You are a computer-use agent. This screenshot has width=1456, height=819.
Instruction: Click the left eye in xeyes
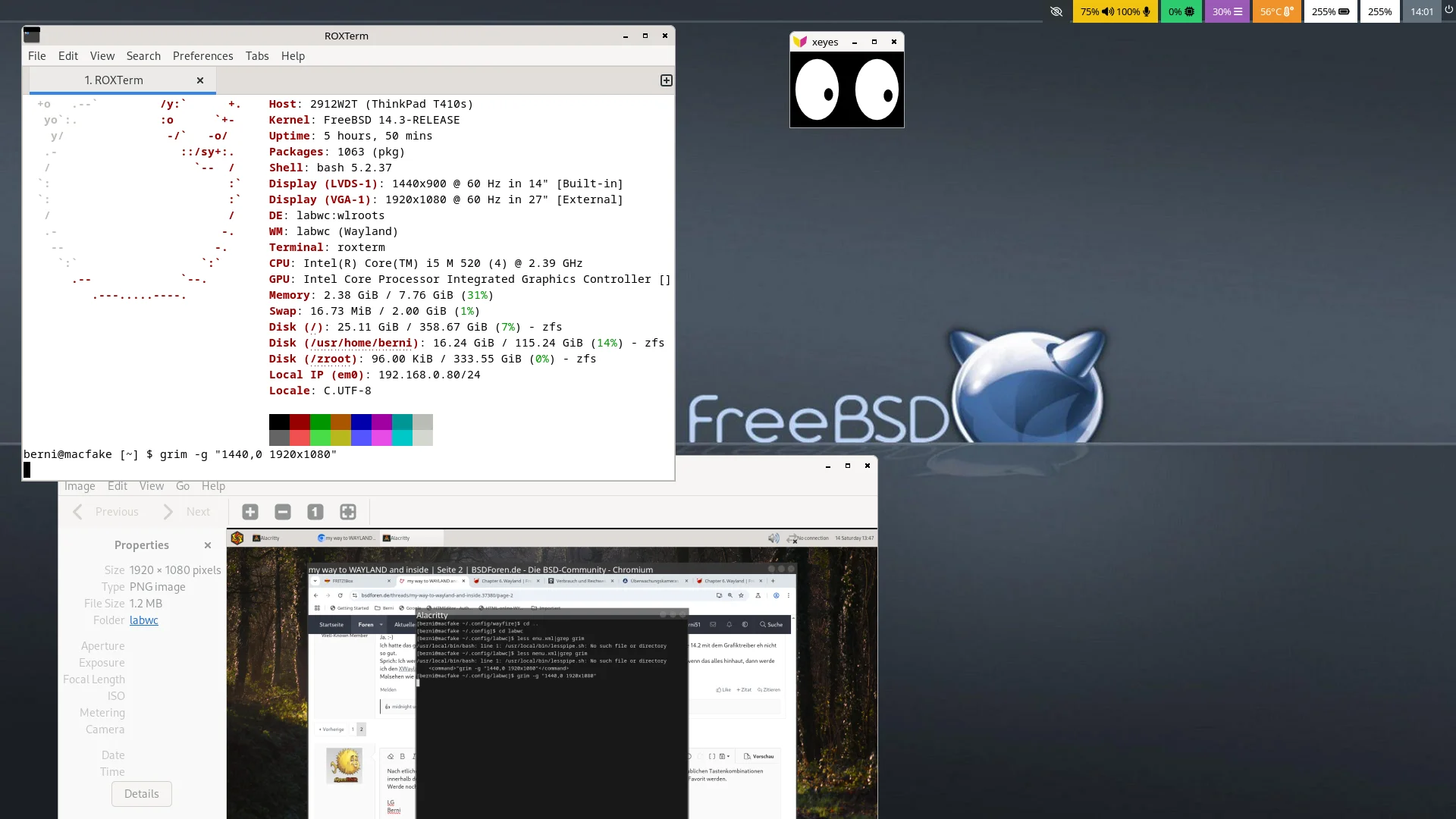point(817,91)
